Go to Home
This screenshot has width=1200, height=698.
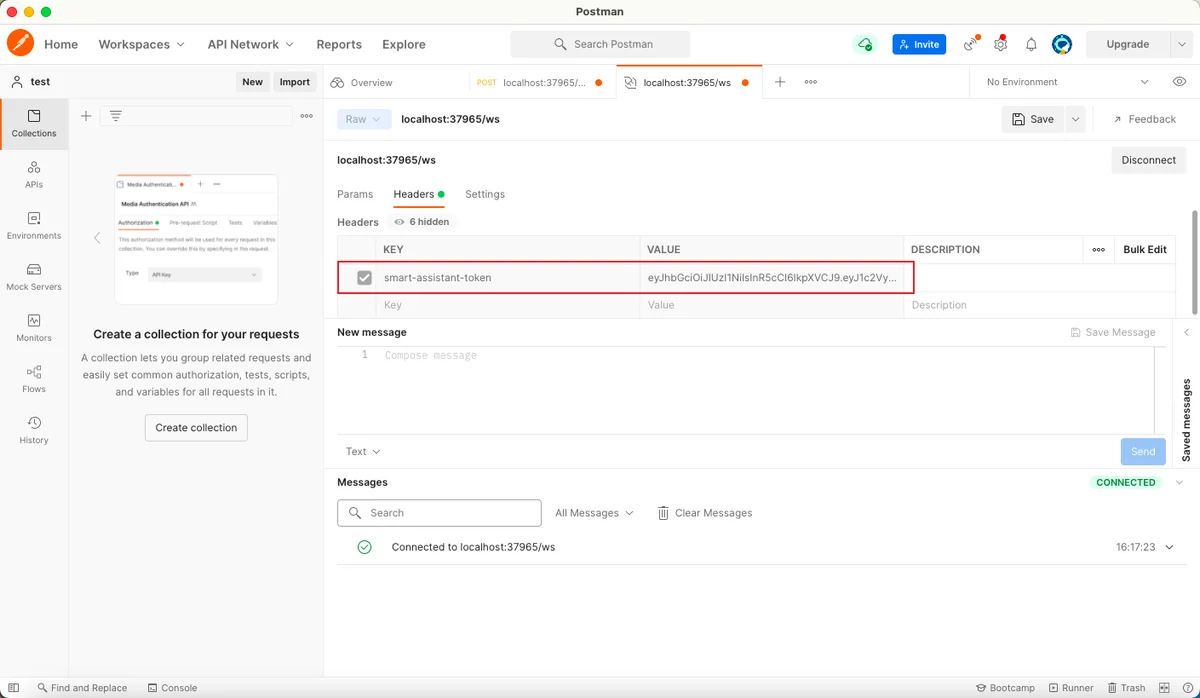[61, 44]
